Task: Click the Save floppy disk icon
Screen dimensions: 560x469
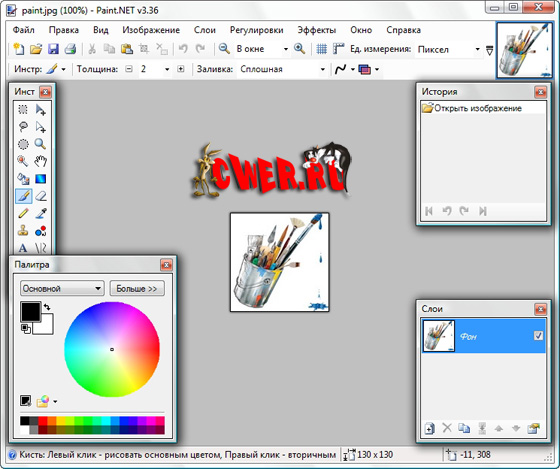Action: point(53,49)
